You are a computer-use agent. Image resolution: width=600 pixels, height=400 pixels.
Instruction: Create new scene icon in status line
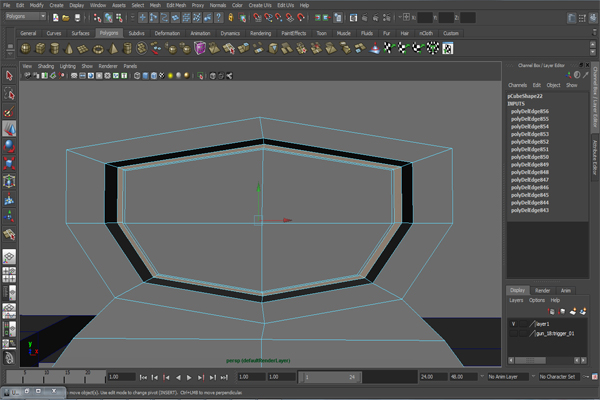click(x=55, y=18)
